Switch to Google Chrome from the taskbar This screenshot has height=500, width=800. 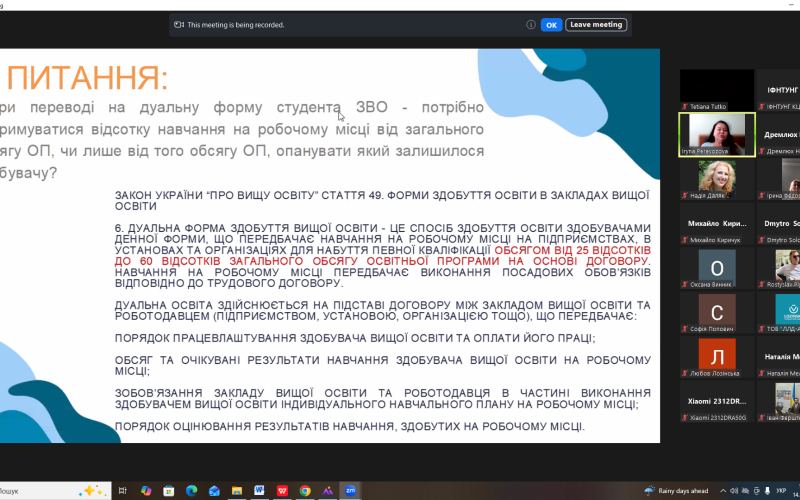pos(305,491)
